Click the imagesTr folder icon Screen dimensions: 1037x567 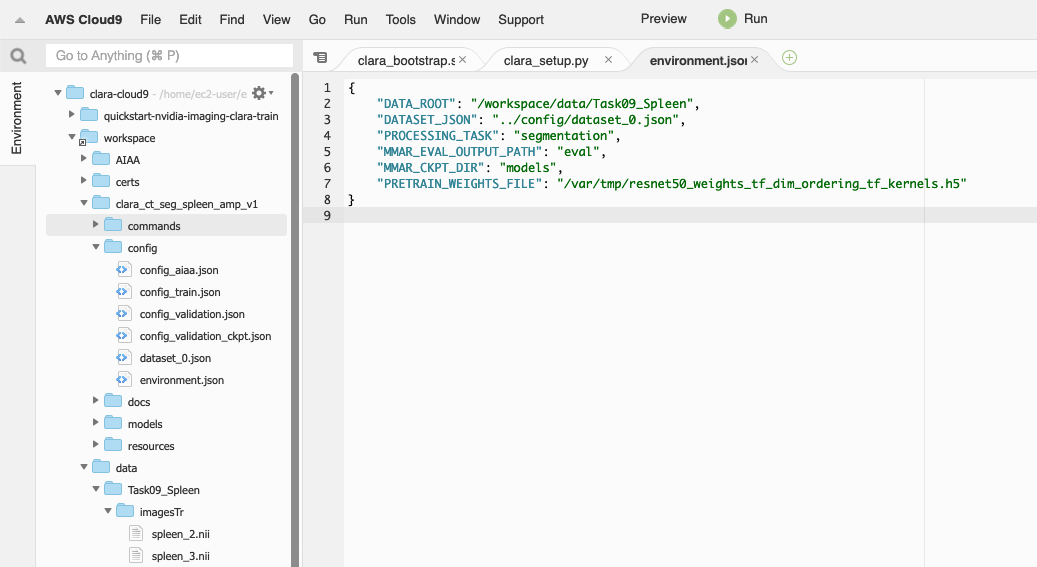(x=125, y=511)
